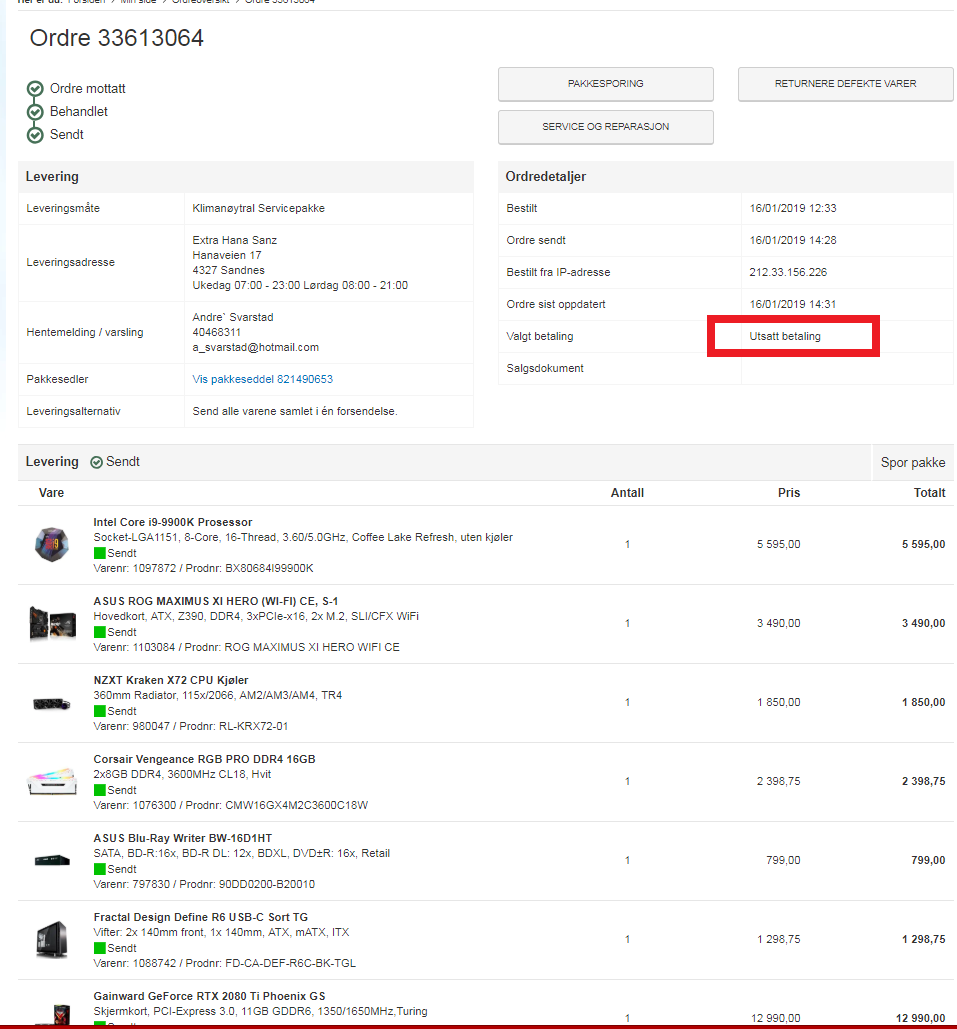Click Gainward GeForce RTX 2080 Ti title
The height and width of the screenshot is (1029, 957).
pyautogui.click(x=209, y=996)
